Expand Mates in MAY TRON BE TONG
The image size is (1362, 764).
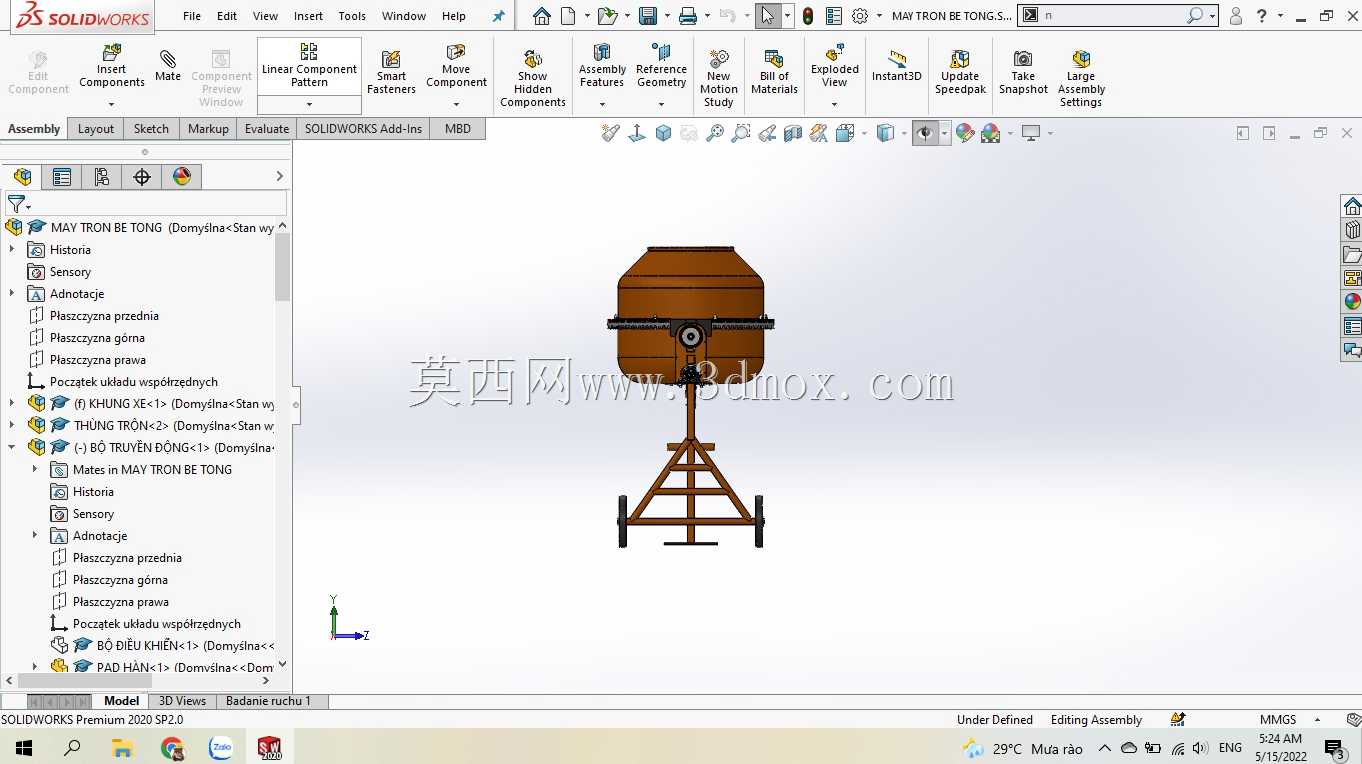coord(35,470)
